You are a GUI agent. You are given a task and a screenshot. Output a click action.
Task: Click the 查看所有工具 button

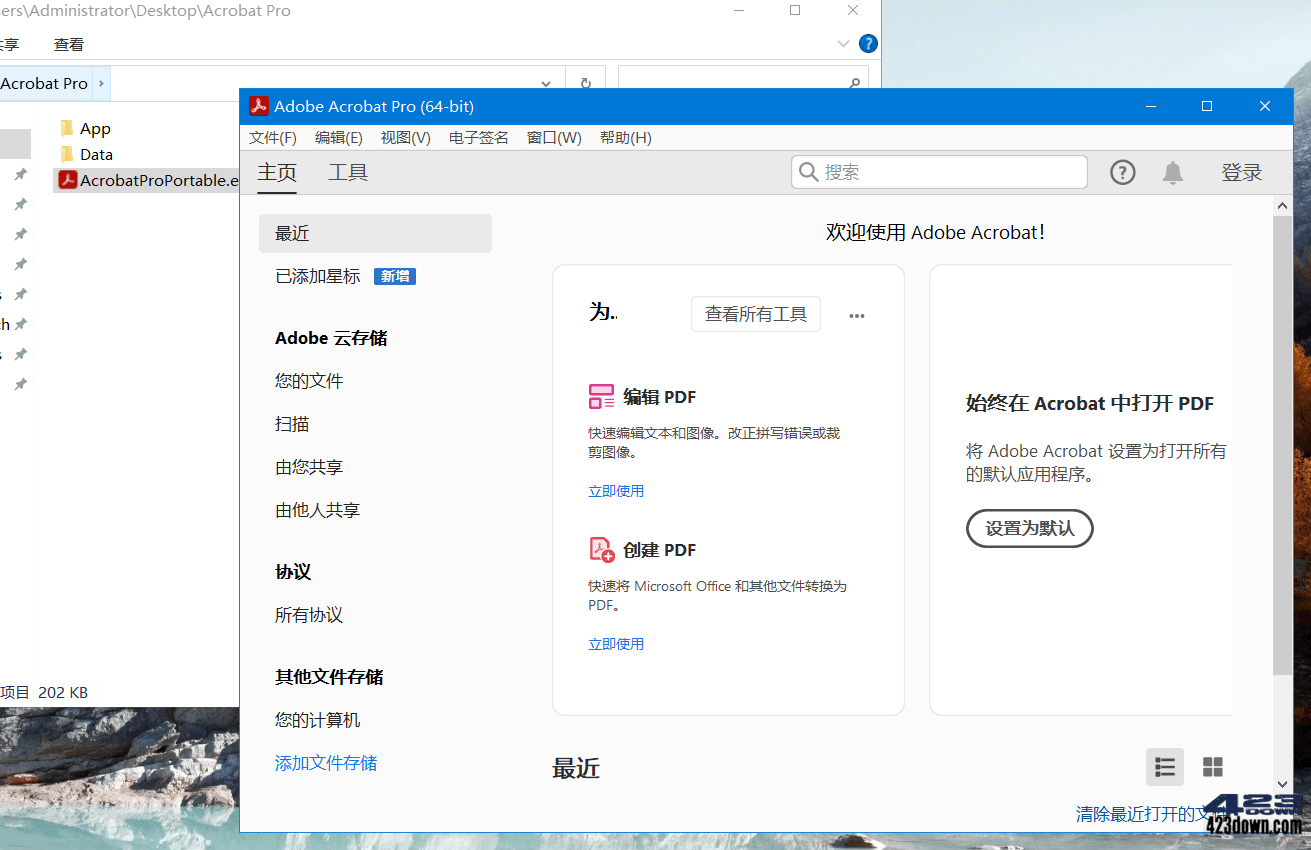coord(755,313)
